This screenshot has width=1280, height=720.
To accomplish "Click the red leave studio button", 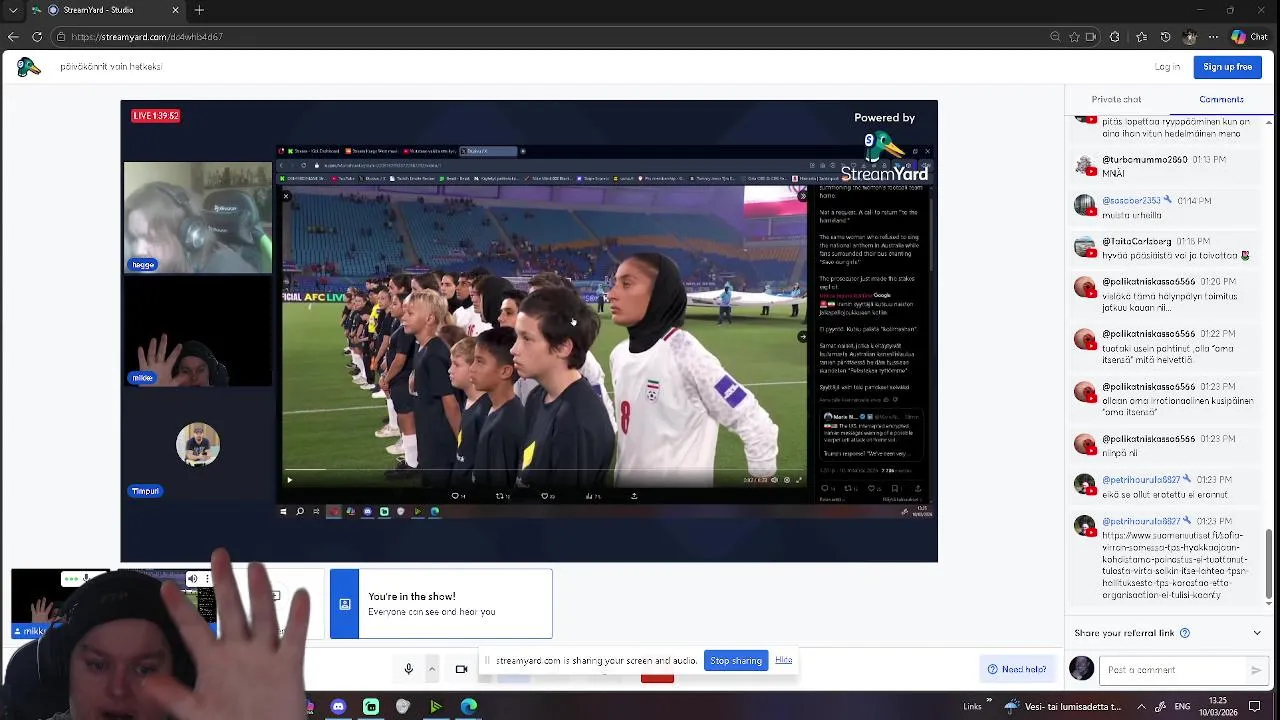I will [657, 677].
